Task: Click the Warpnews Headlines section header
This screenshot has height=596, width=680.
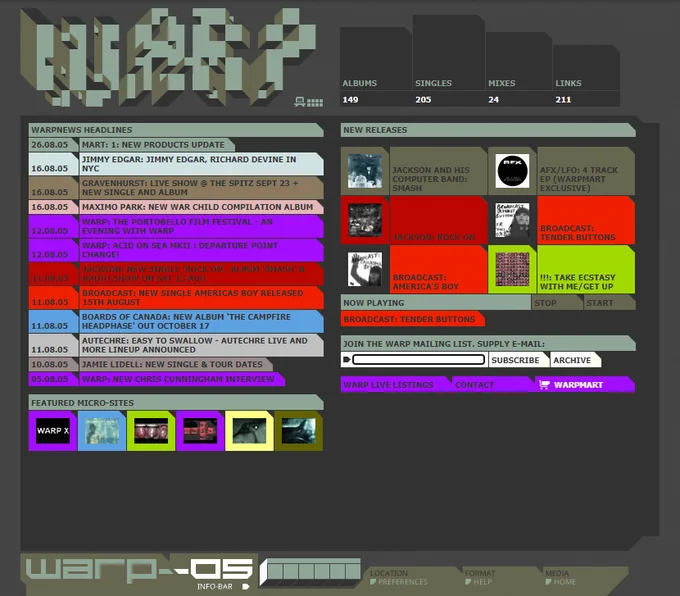Action: [176, 130]
